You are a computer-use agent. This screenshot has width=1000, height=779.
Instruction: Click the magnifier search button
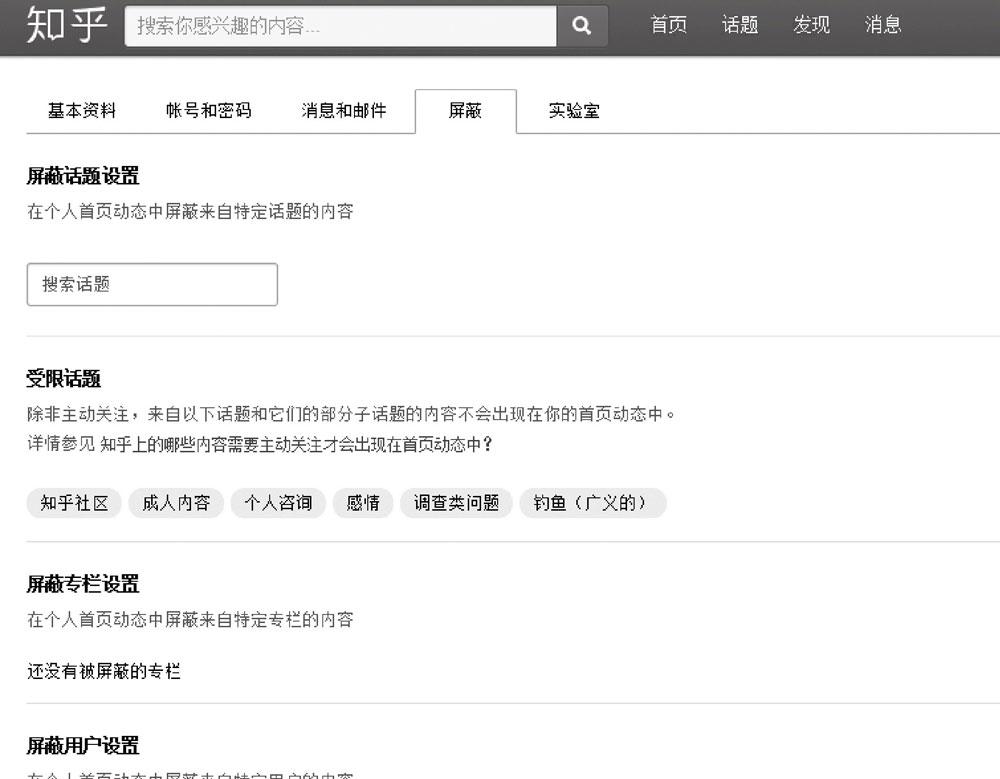(582, 26)
